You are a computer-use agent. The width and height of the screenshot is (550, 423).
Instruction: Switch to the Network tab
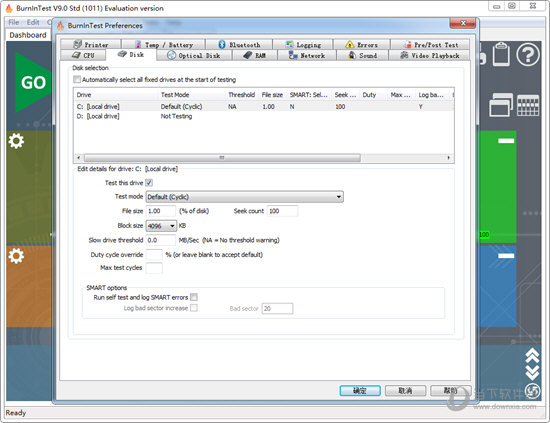point(307,55)
